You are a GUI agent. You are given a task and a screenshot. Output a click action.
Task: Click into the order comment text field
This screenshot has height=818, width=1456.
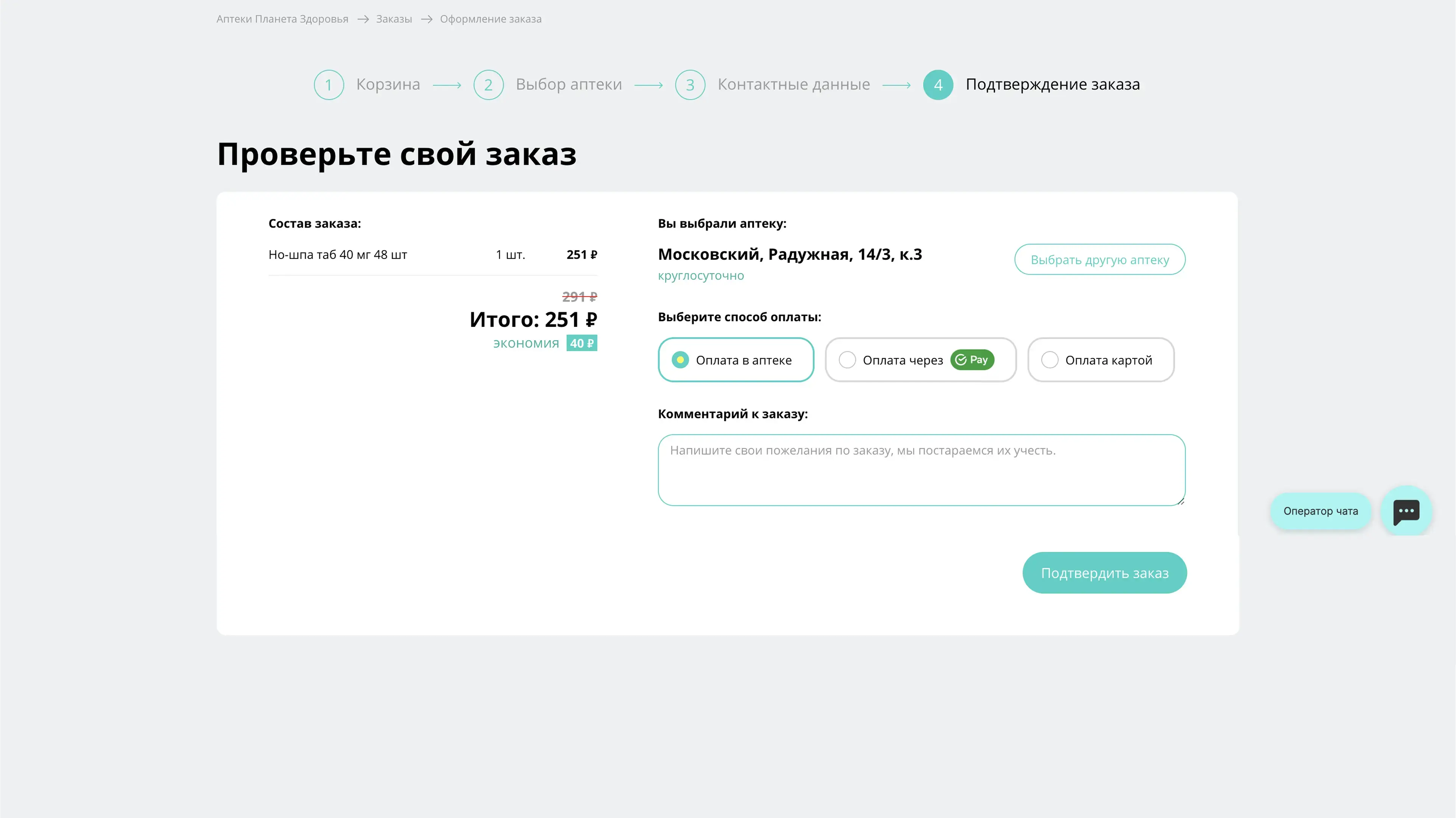(921, 470)
